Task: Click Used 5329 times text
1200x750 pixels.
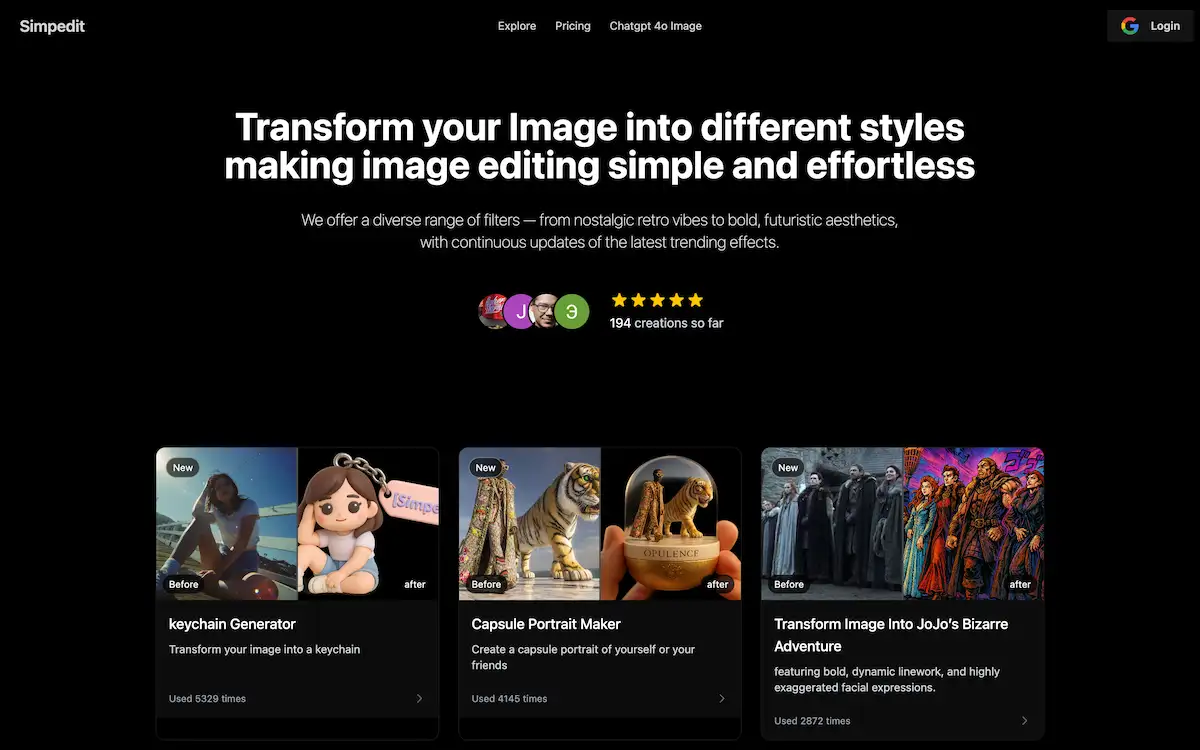Action: click(207, 699)
